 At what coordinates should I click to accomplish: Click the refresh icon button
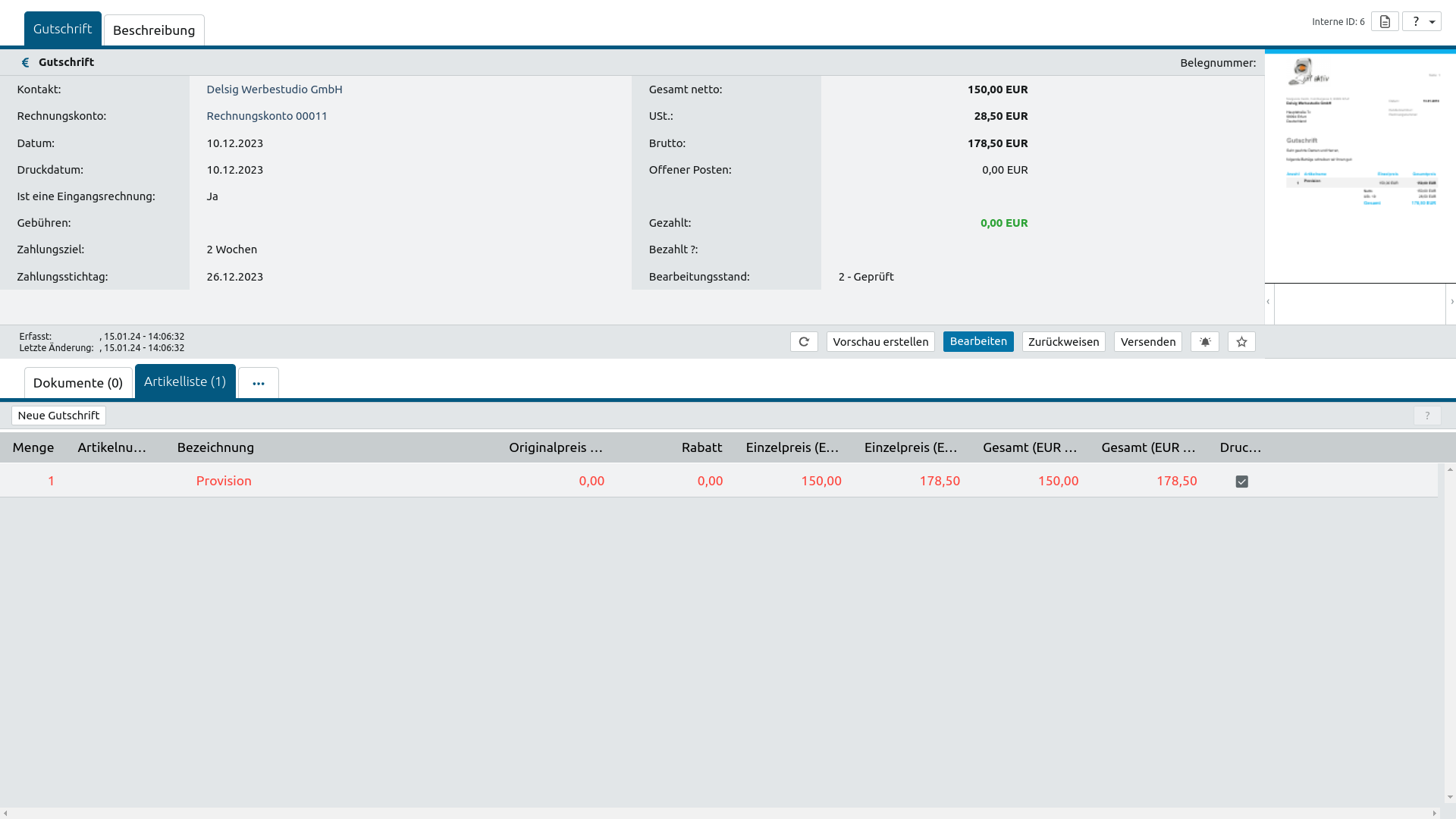[804, 342]
